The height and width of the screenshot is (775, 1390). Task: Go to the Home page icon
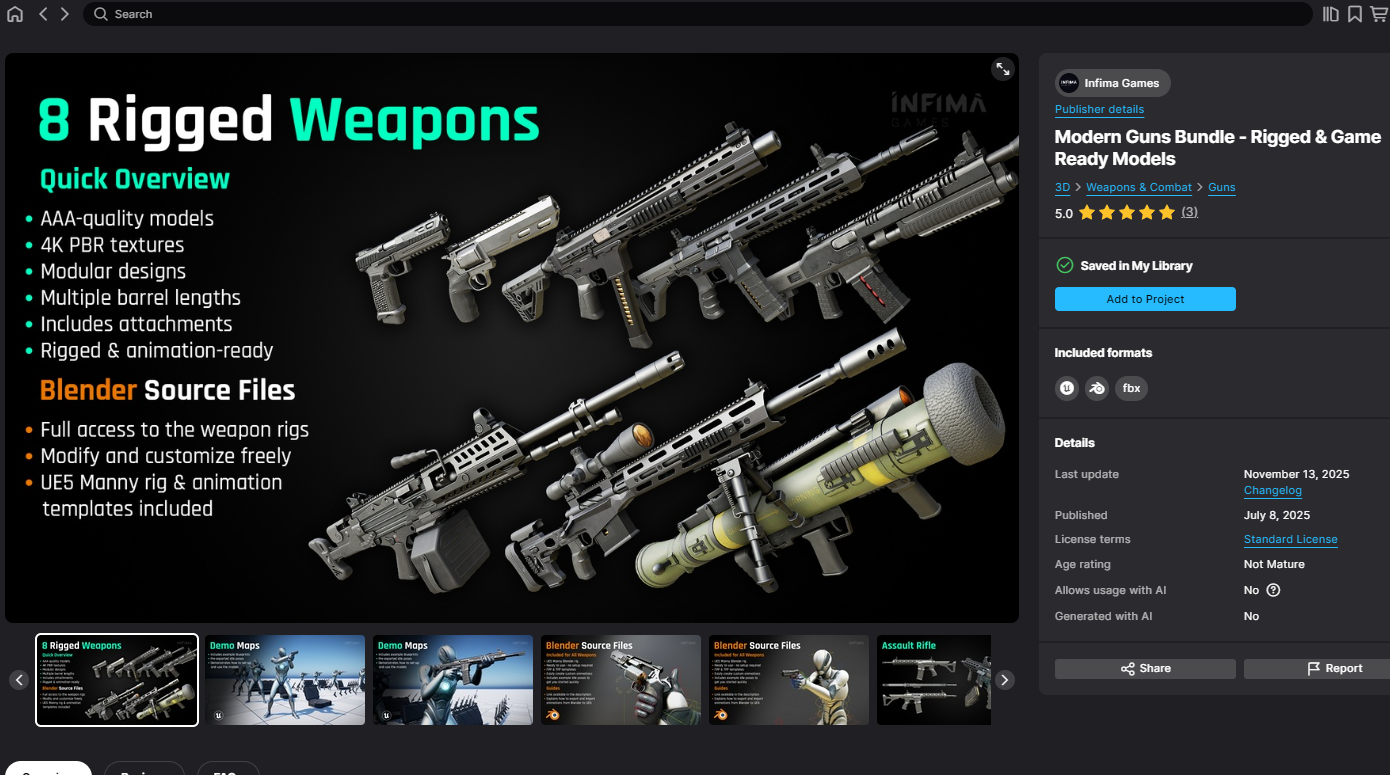click(15, 14)
